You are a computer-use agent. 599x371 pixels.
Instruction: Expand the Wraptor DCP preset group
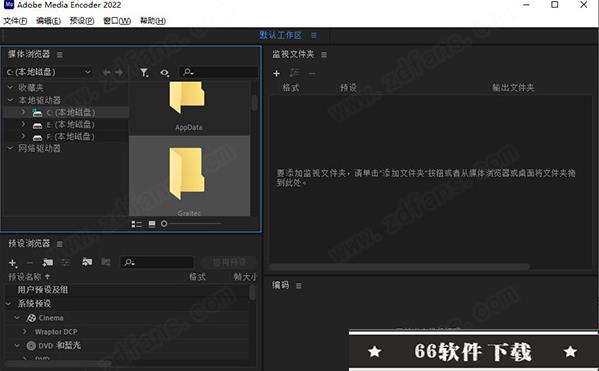coord(25,332)
